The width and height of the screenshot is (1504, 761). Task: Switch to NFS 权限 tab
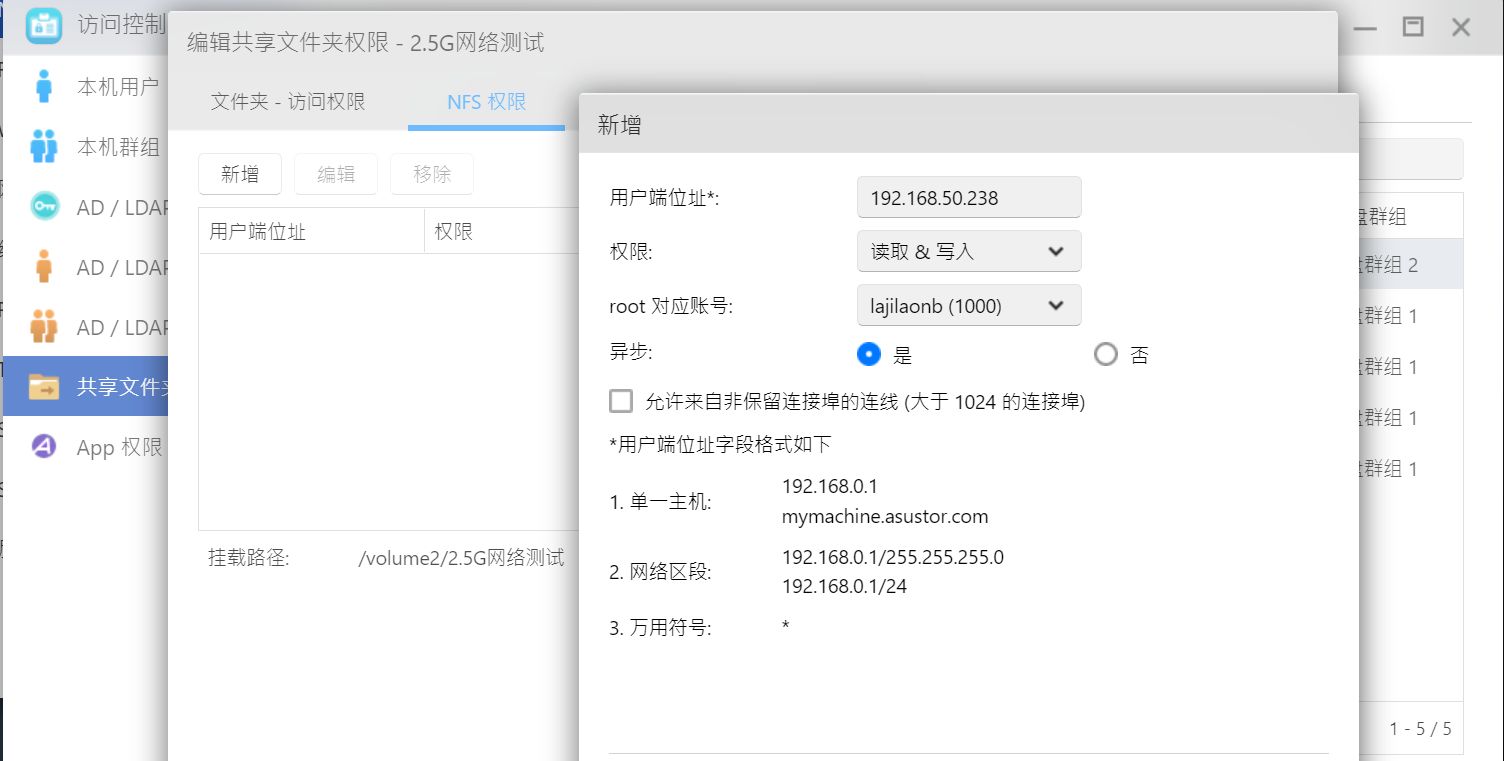coord(486,101)
